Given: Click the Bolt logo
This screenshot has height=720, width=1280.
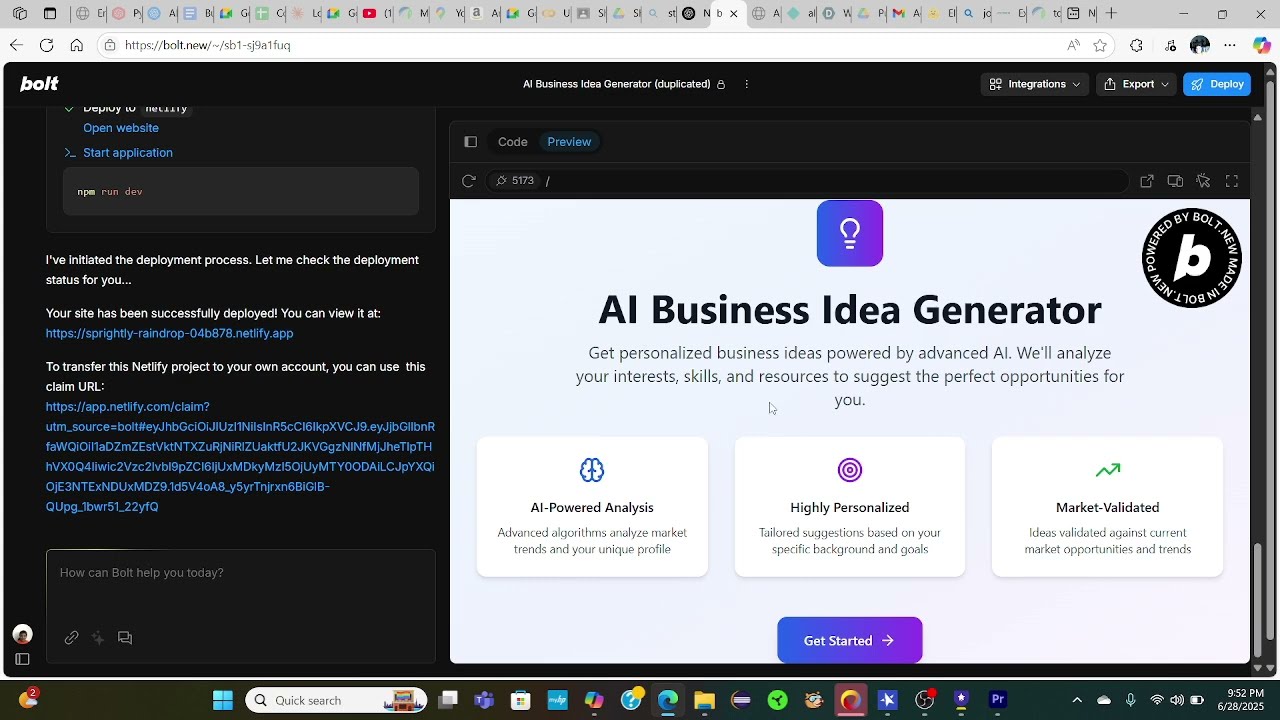Looking at the screenshot, I should tap(39, 84).
